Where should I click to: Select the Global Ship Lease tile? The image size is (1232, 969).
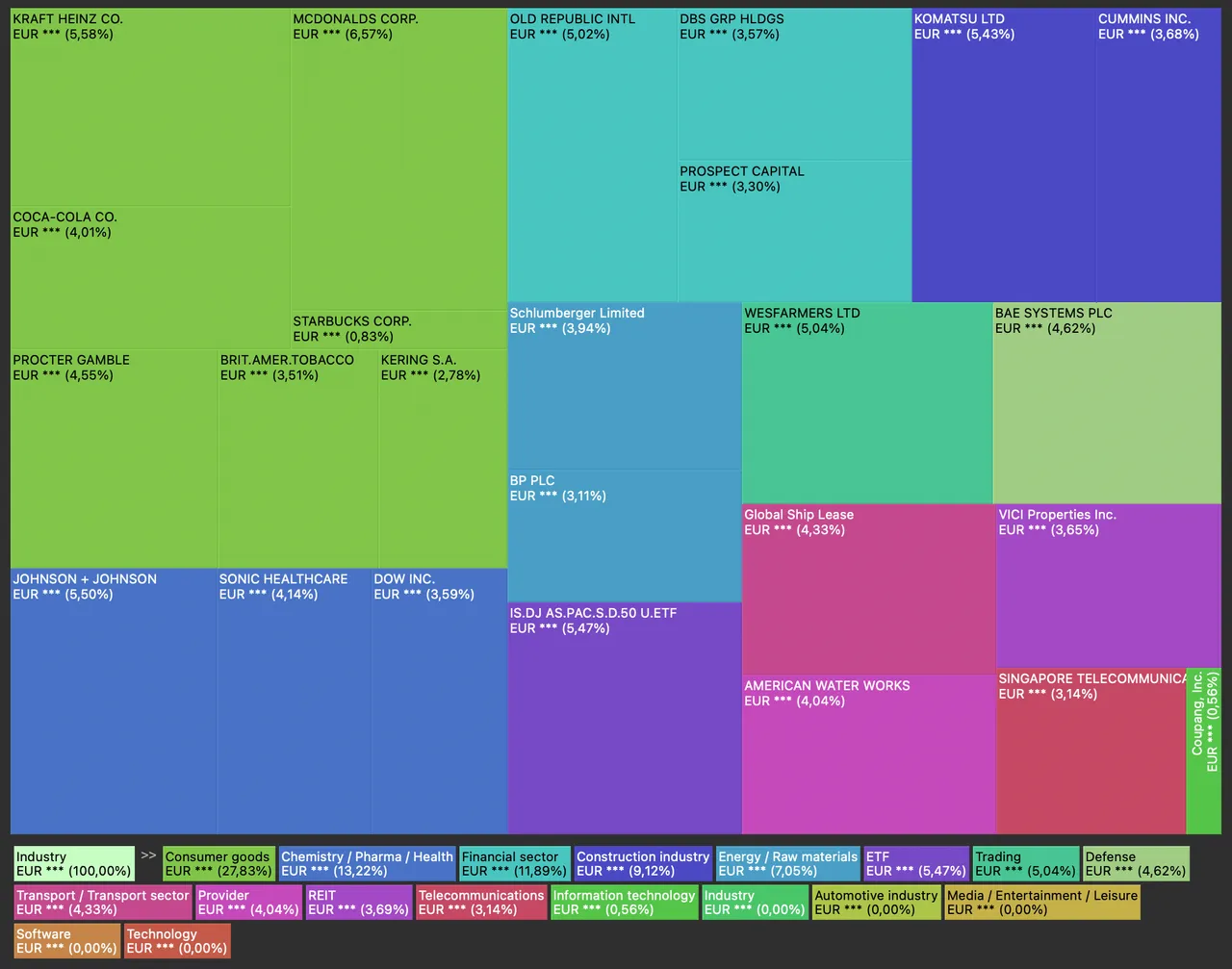(x=869, y=590)
